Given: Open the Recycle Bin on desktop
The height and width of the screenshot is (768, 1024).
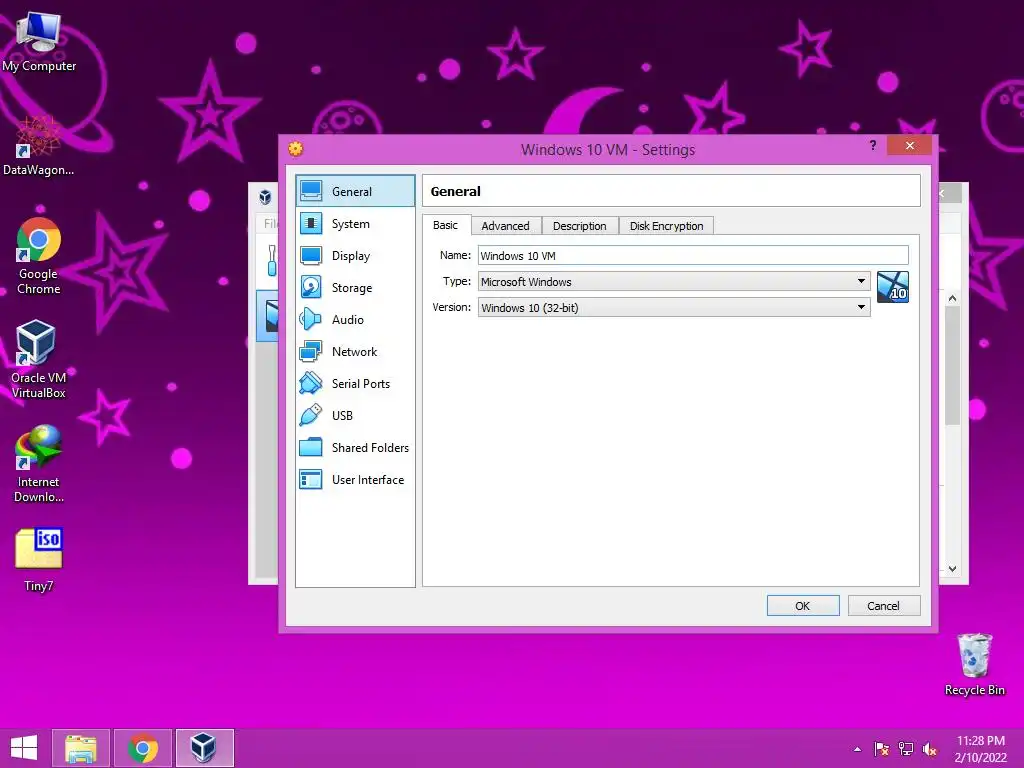Looking at the screenshot, I should click(974, 664).
